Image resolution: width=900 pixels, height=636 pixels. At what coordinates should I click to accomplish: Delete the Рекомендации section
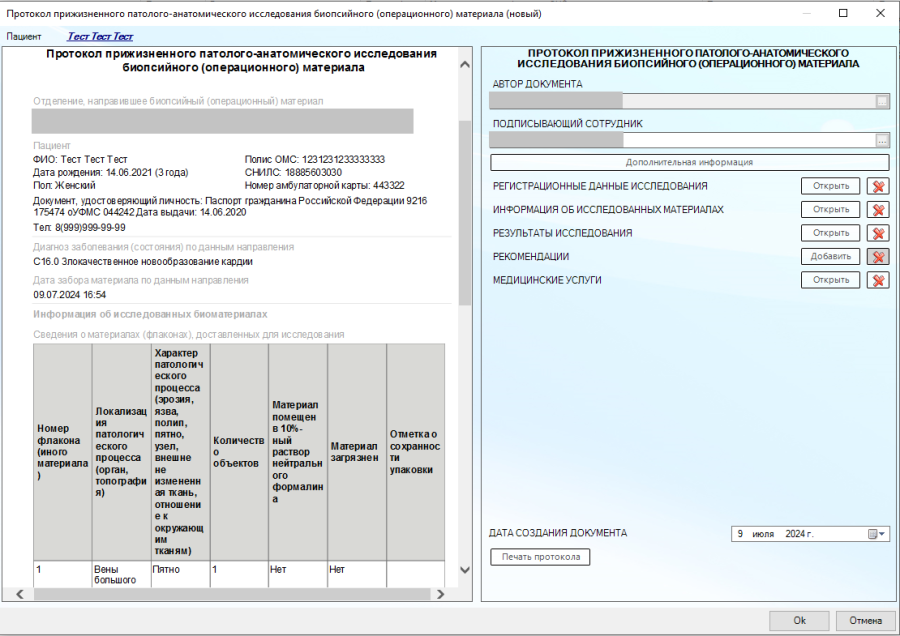pos(878,257)
